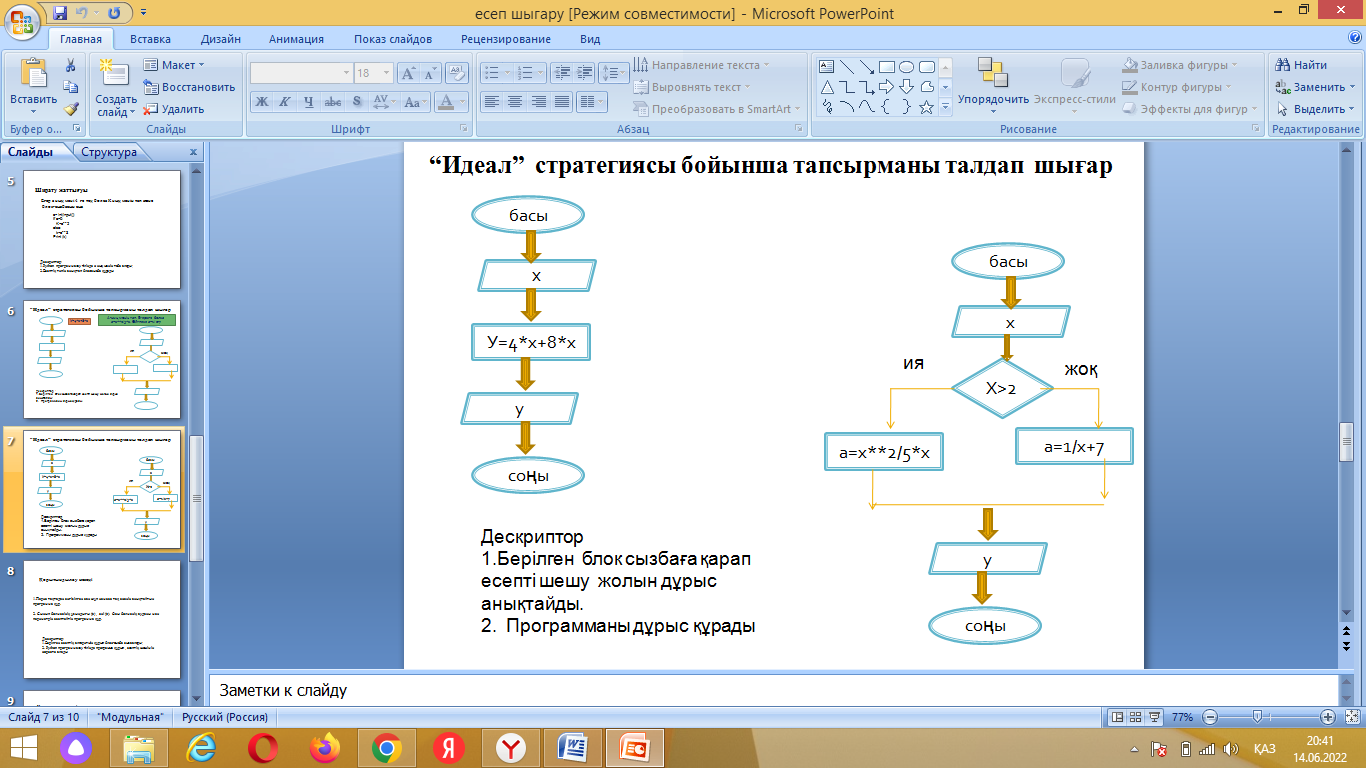Increase font size with the large A
The height and width of the screenshot is (768, 1366).
408,73
